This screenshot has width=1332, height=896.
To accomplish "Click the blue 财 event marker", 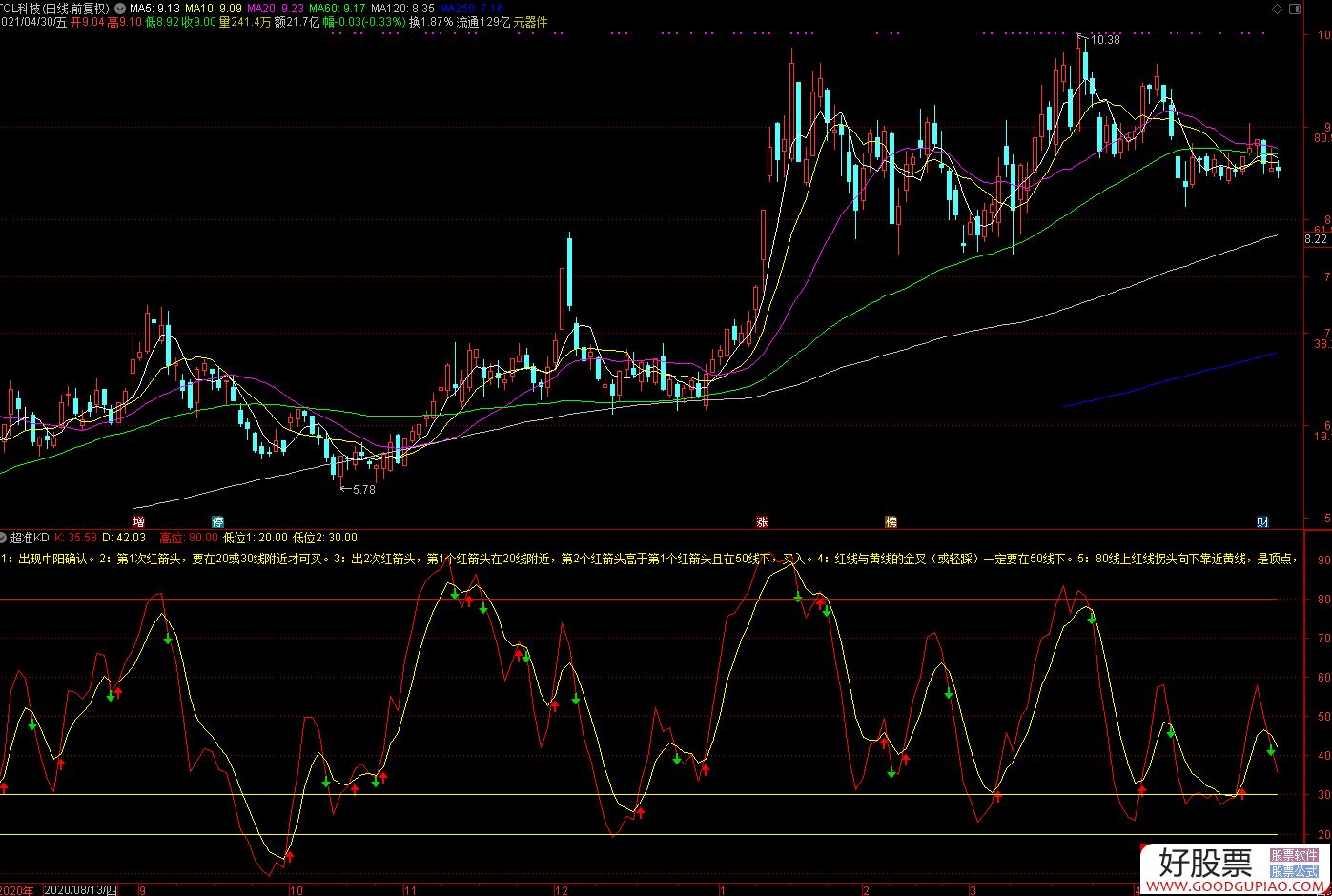I will pos(1262,521).
